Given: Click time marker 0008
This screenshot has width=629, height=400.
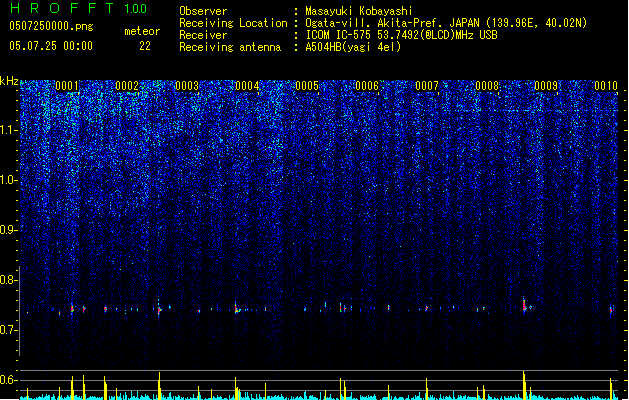Looking at the screenshot, I should (487, 86).
